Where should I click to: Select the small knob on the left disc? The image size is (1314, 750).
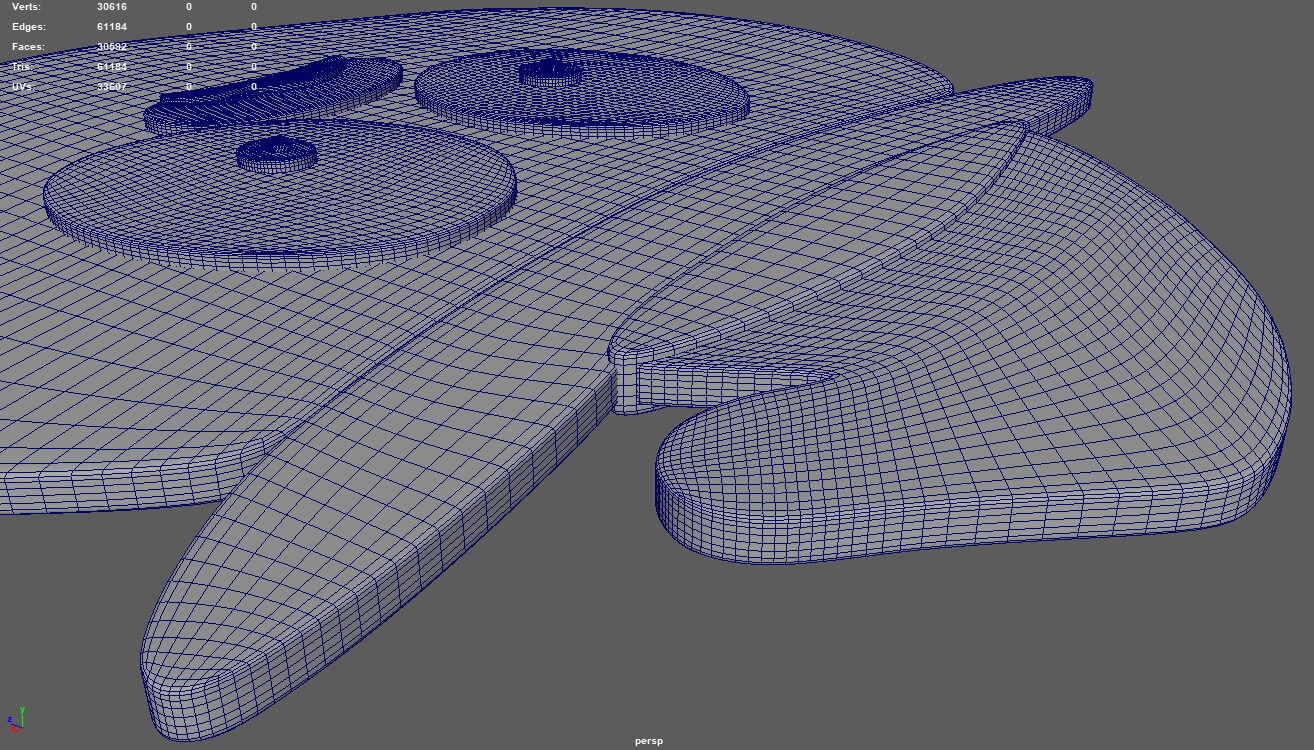[277, 153]
